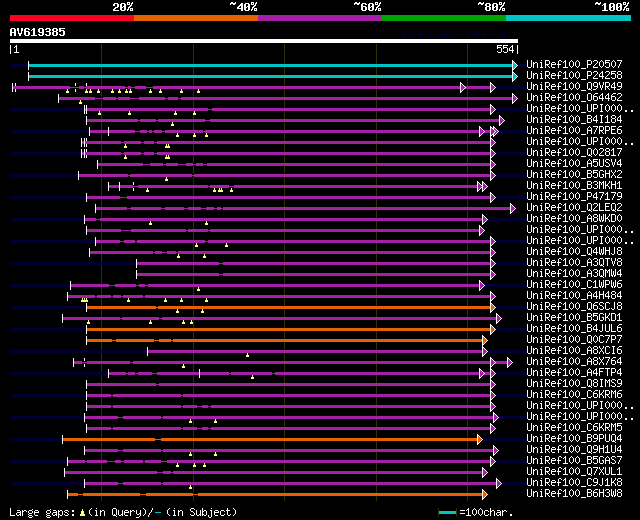Select the UniRef100_Q8IMS9 label
Screen dimensions: 640x520
574,384
